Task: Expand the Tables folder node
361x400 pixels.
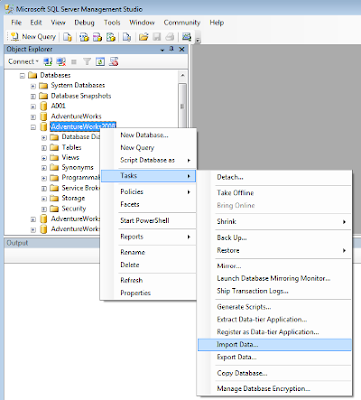Action: [44, 148]
